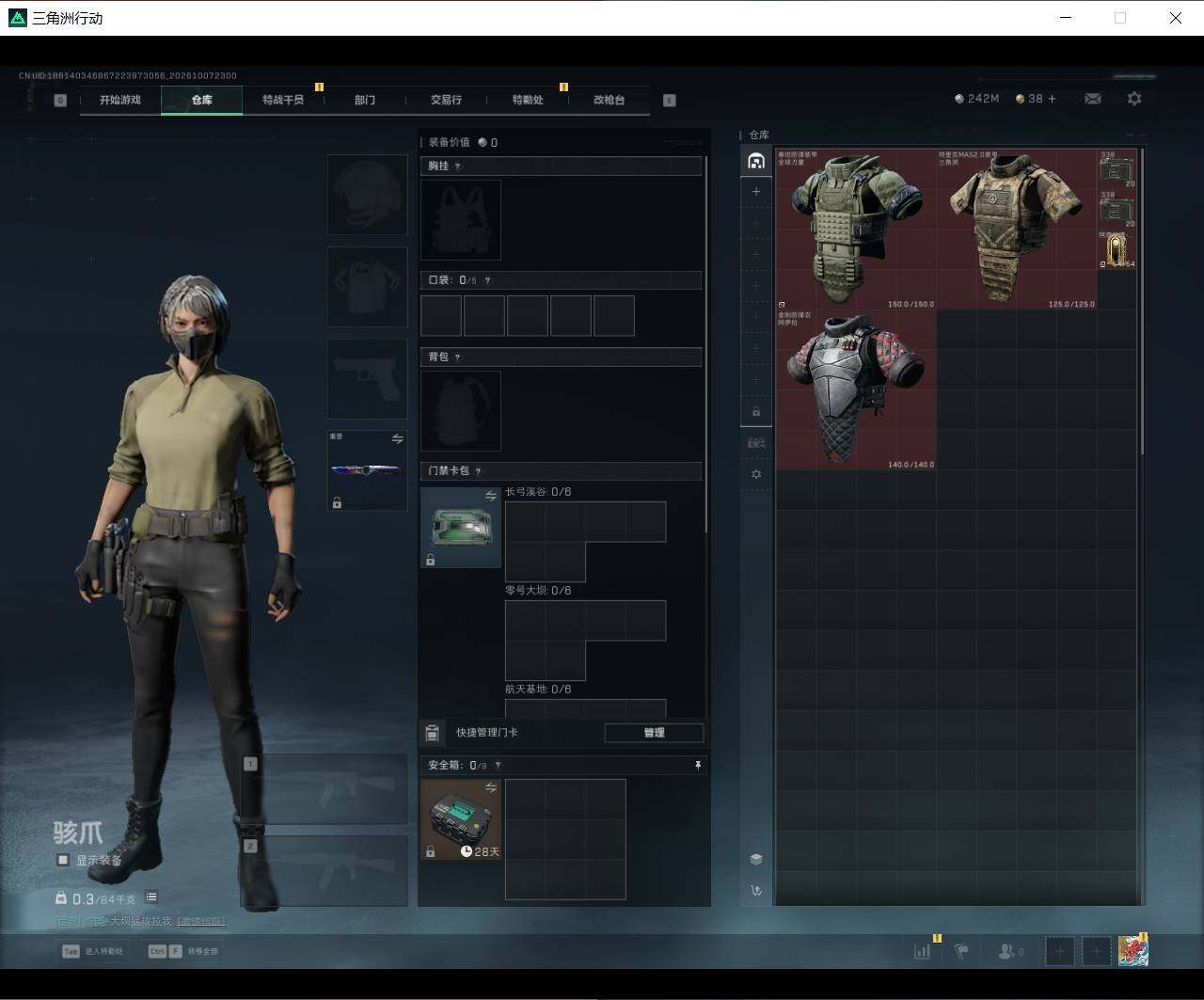
Task: Add a new stash page with the top plus icon
Action: point(756,192)
